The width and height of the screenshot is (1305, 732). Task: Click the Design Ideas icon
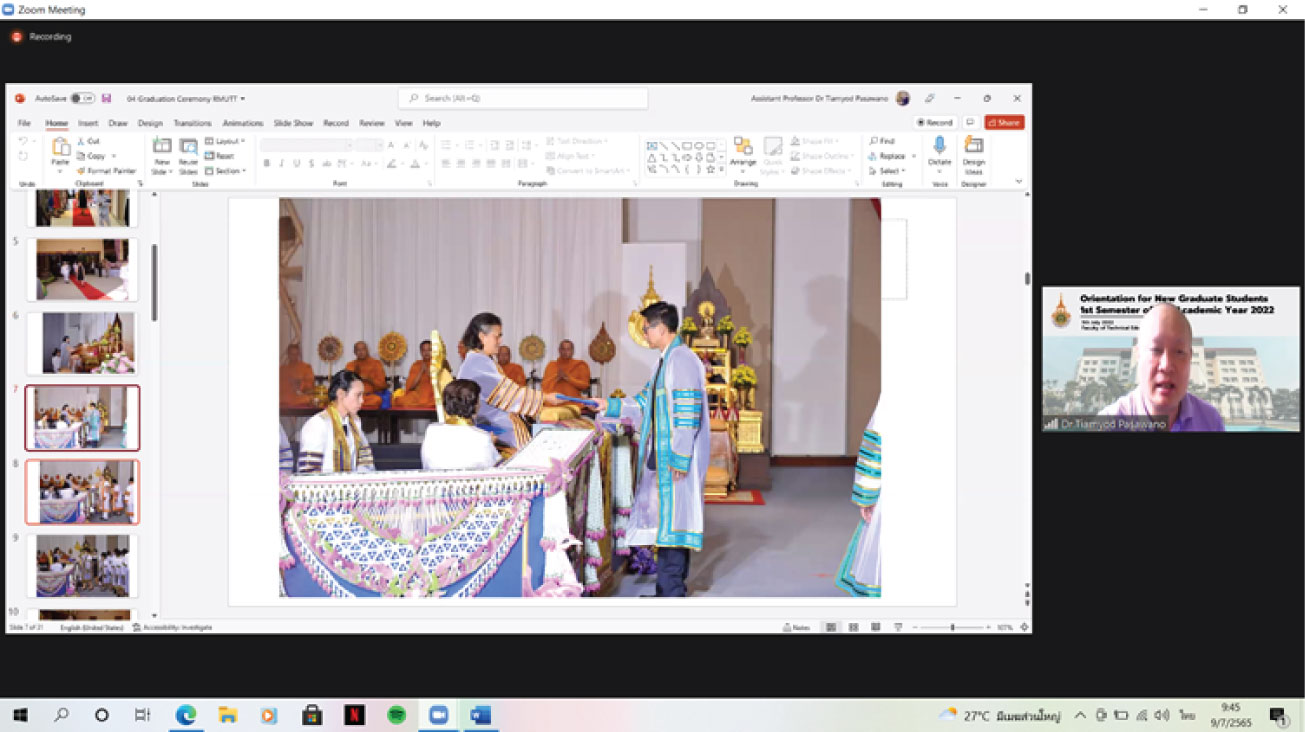click(x=973, y=146)
